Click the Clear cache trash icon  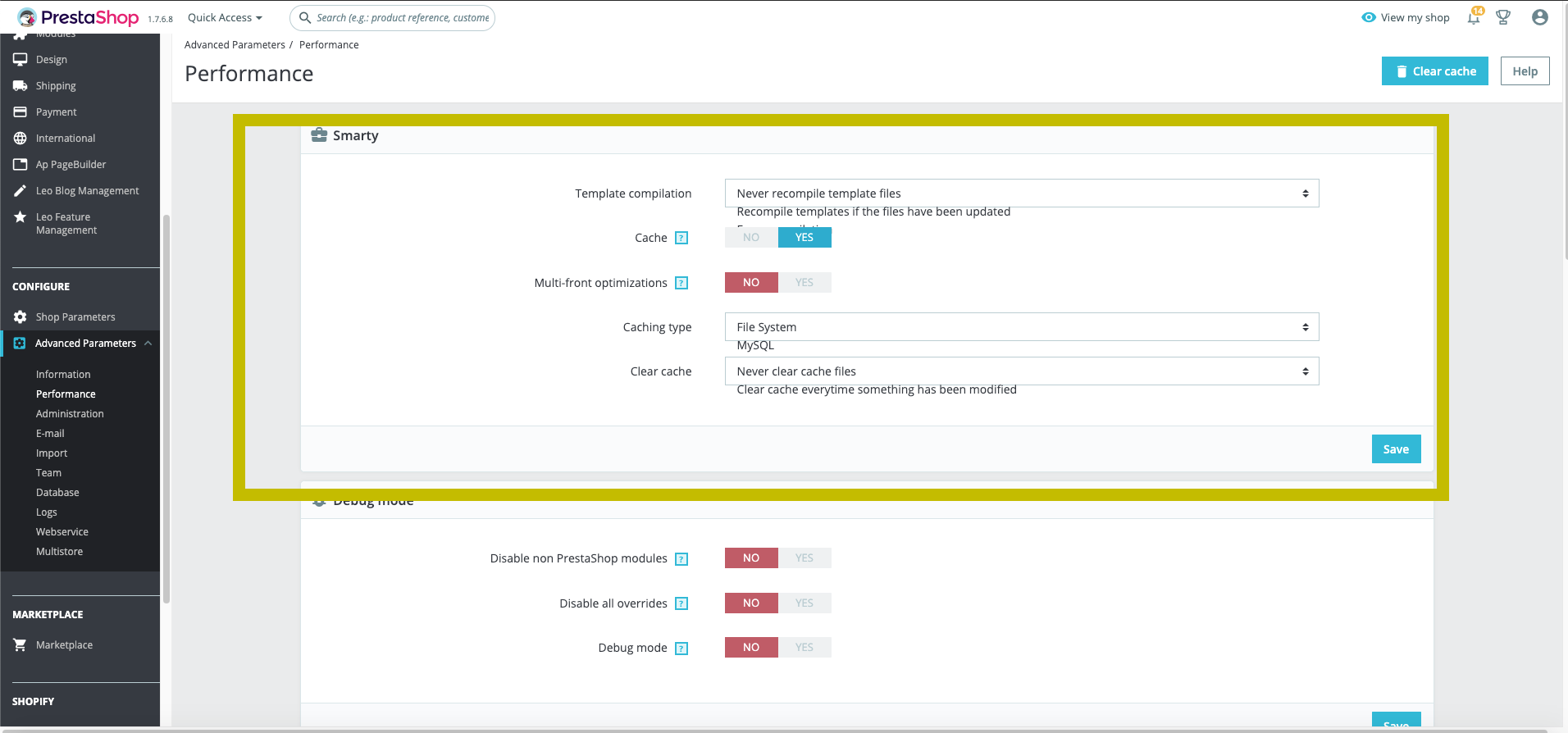(1402, 71)
